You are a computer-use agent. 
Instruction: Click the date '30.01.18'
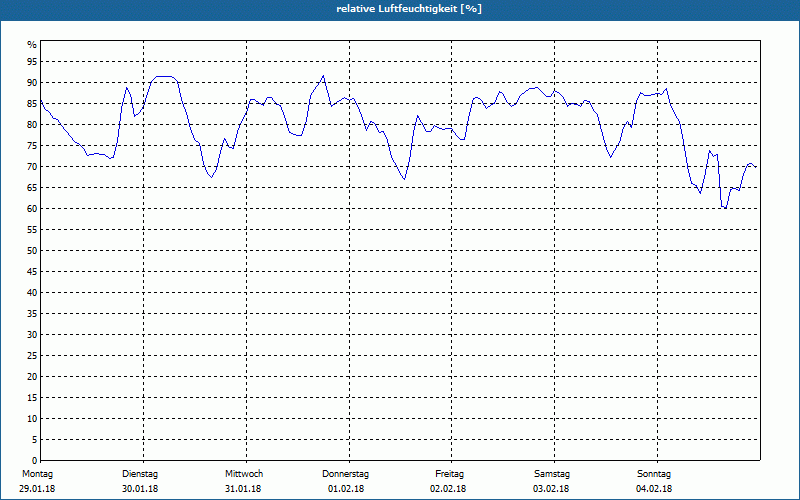pyautogui.click(x=140, y=489)
